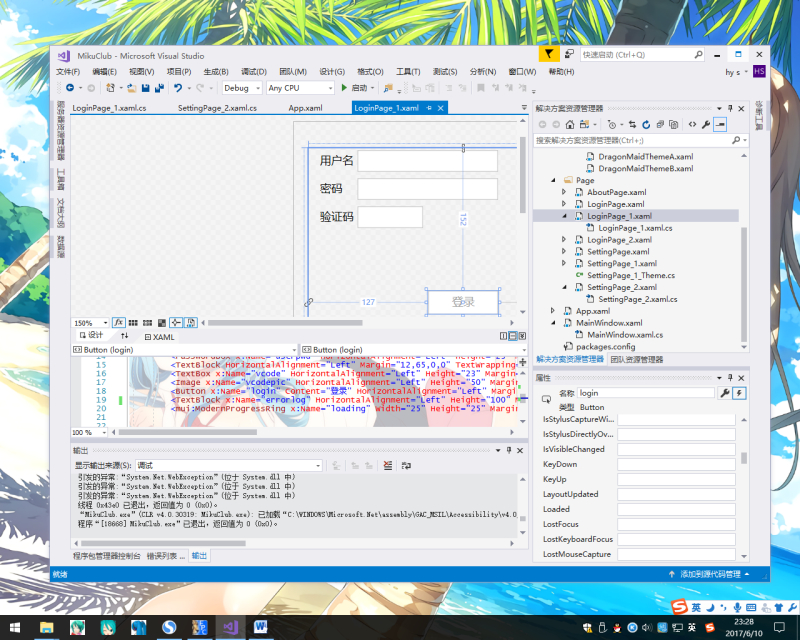Switch to the SettingPage_2.xaml.cs tab

217,108
